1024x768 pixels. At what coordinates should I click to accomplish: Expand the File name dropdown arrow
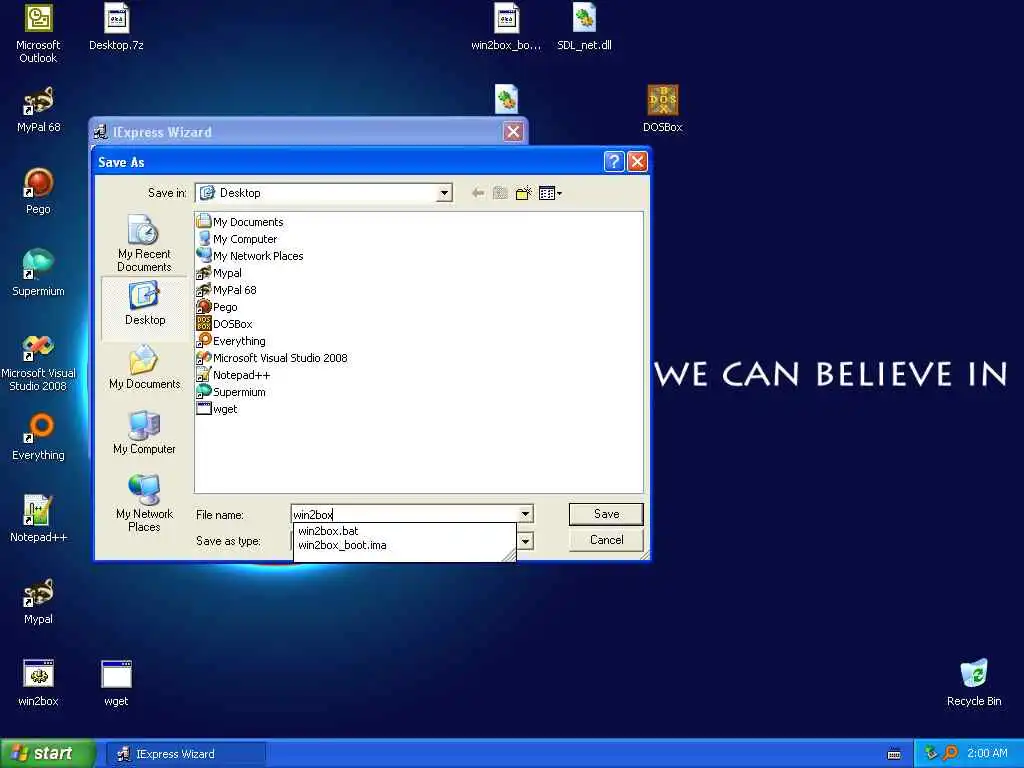(525, 515)
